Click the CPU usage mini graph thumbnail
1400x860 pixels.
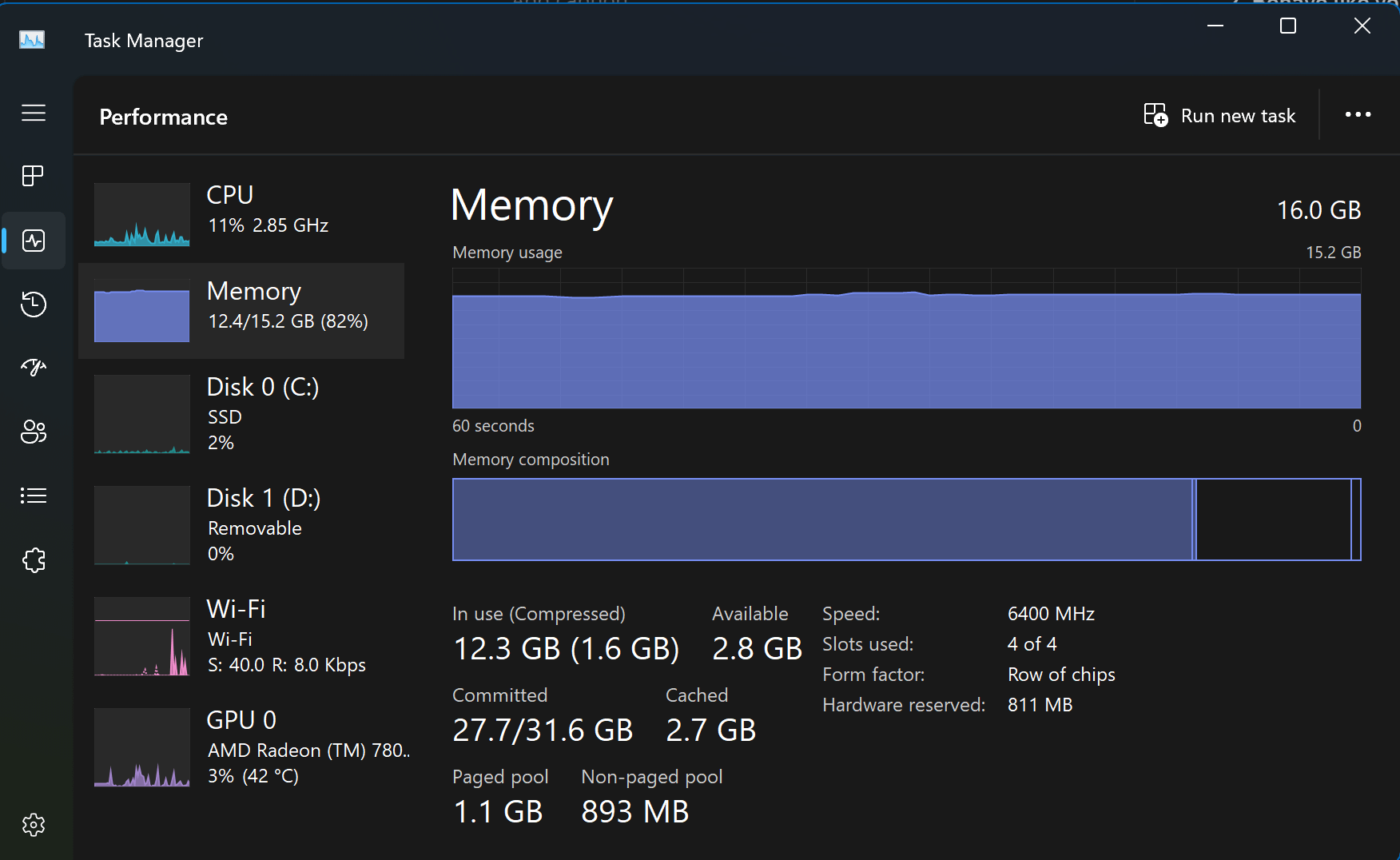pos(142,214)
